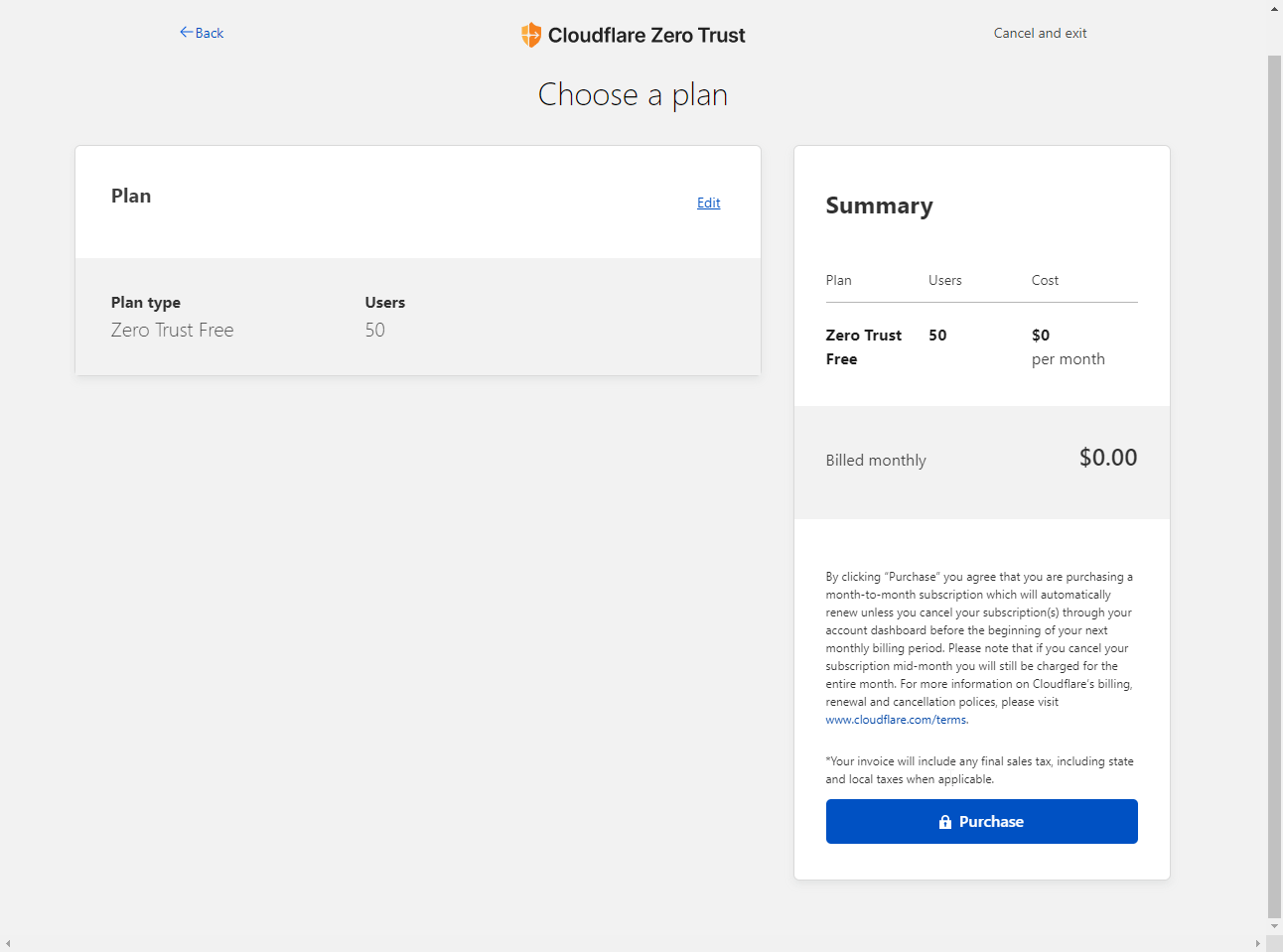Open the www.cloudflare.com/terms link
This screenshot has width=1283, height=952.
[x=896, y=720]
